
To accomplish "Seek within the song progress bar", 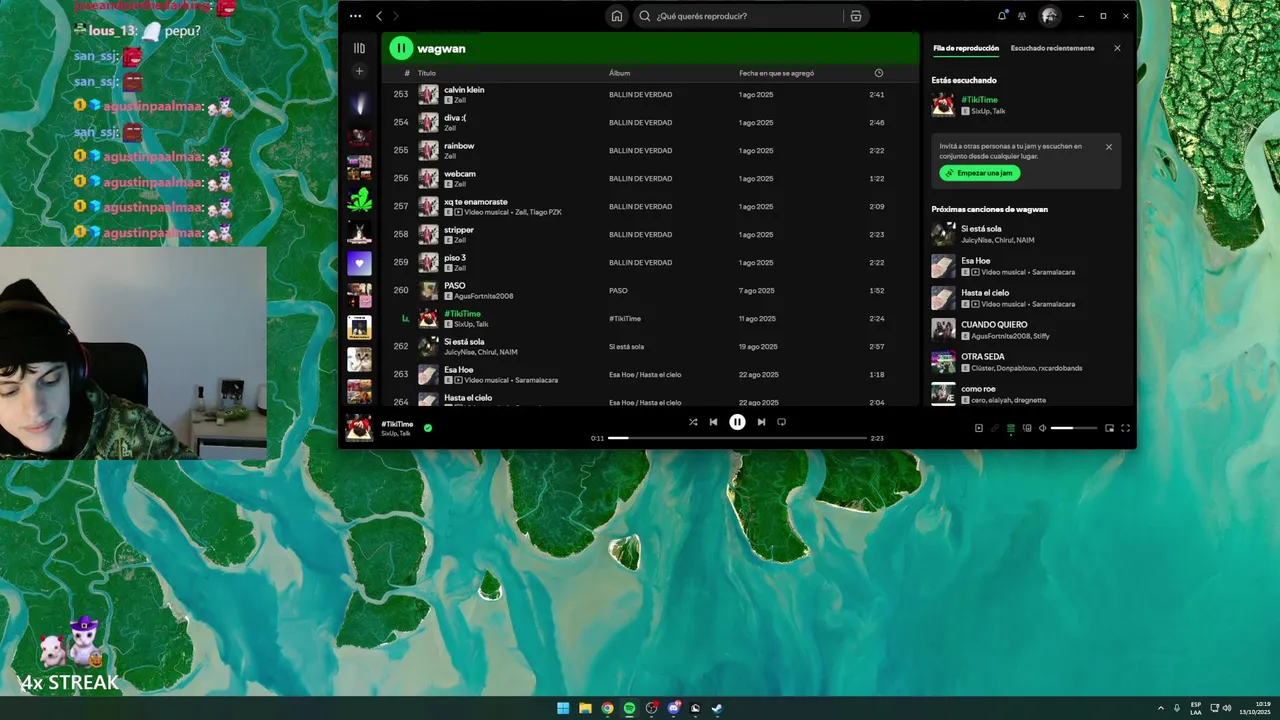I will (737, 438).
